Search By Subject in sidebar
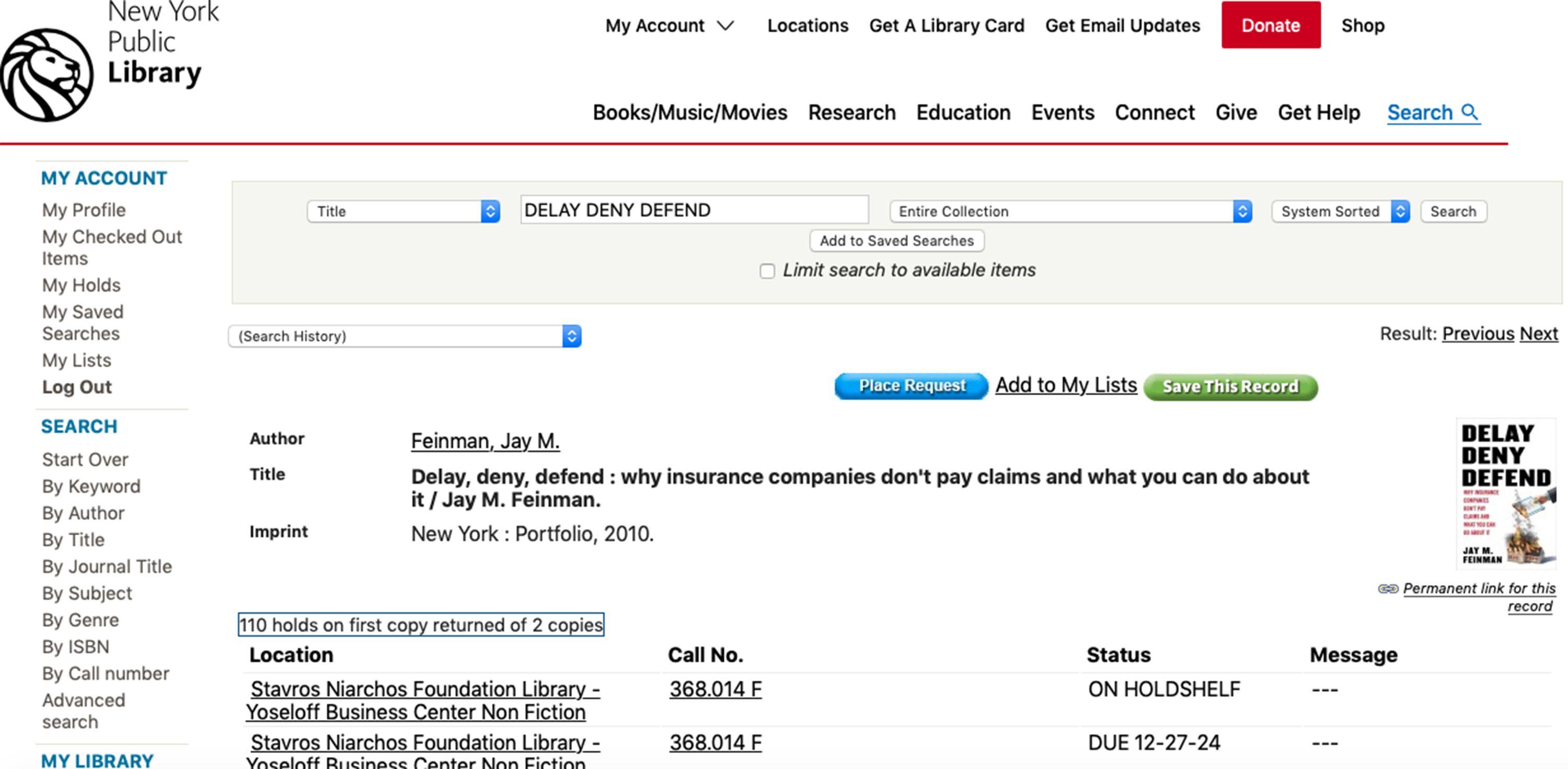This screenshot has width=1568, height=769. [x=87, y=594]
